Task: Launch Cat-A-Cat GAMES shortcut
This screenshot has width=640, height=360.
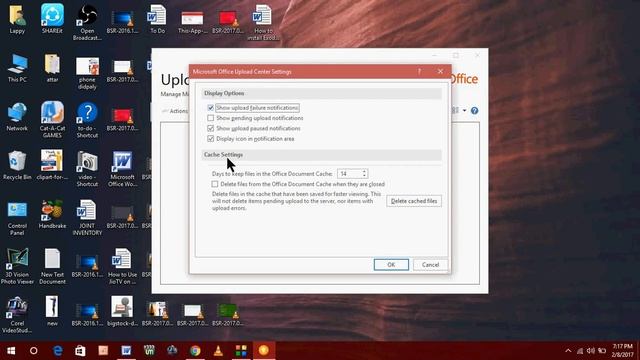Action: pos(52,120)
